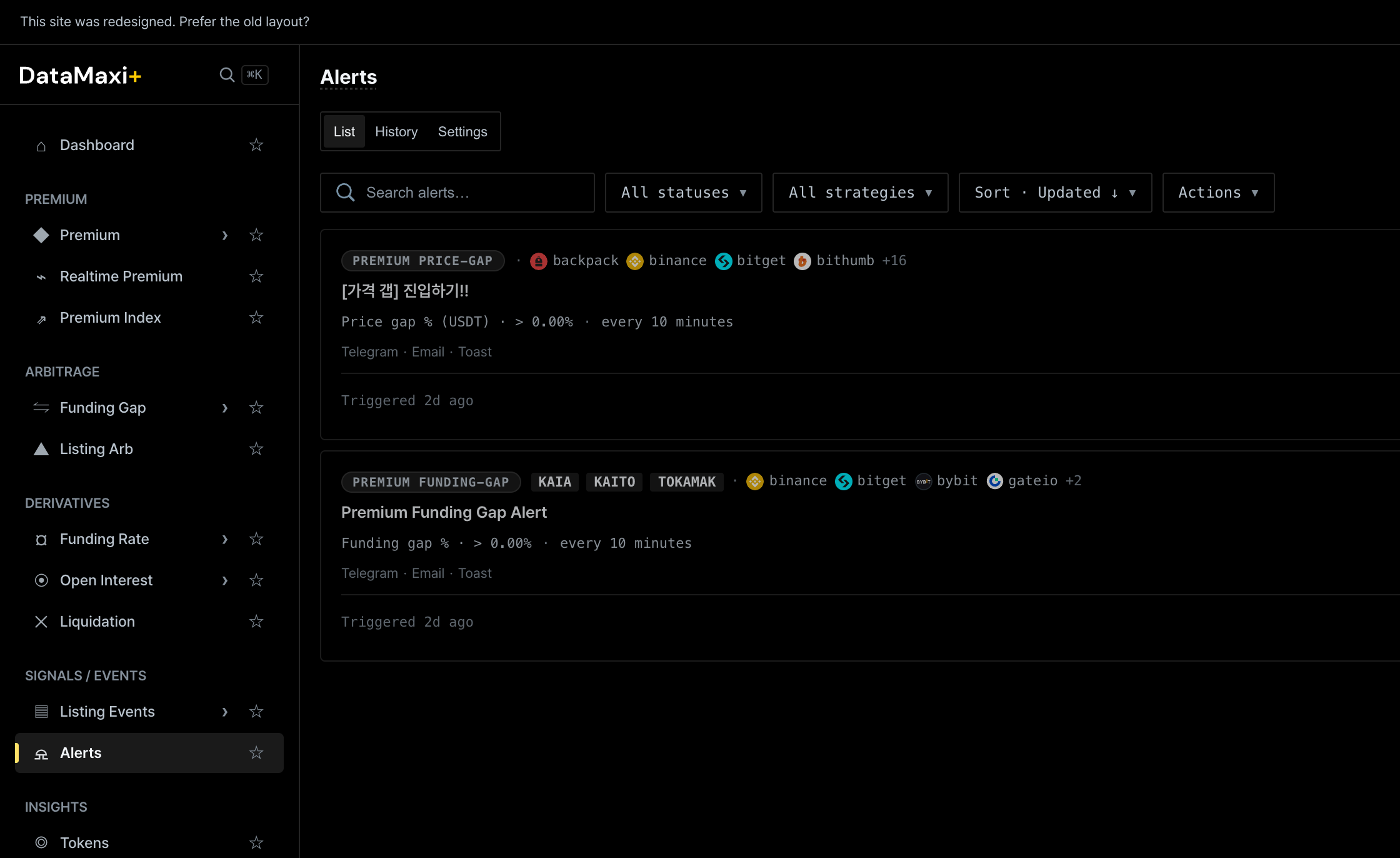Open Listing Arb in the sidebar
The image size is (1400, 858).
(x=149, y=449)
